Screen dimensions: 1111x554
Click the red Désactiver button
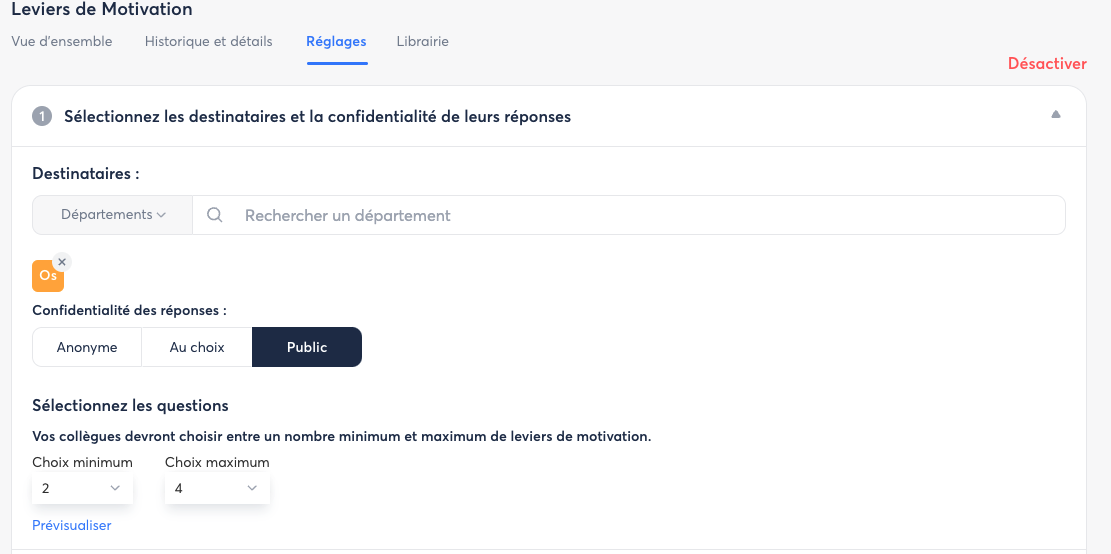click(1046, 64)
